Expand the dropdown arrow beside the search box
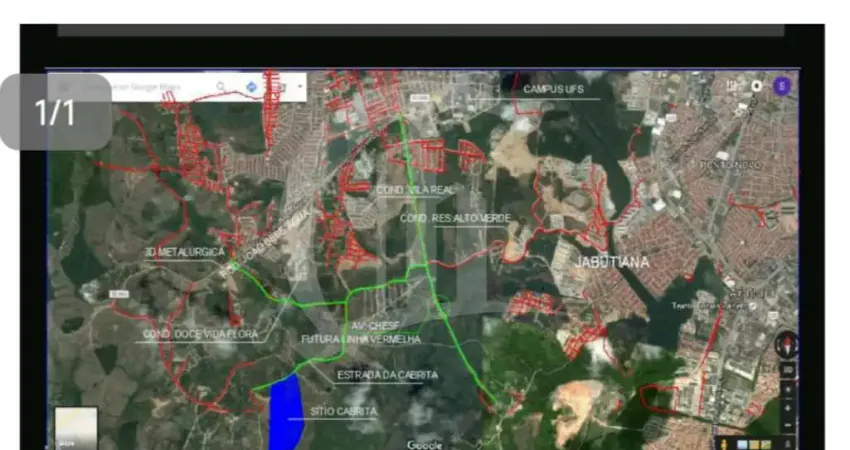The width and height of the screenshot is (850, 450). coord(299,87)
